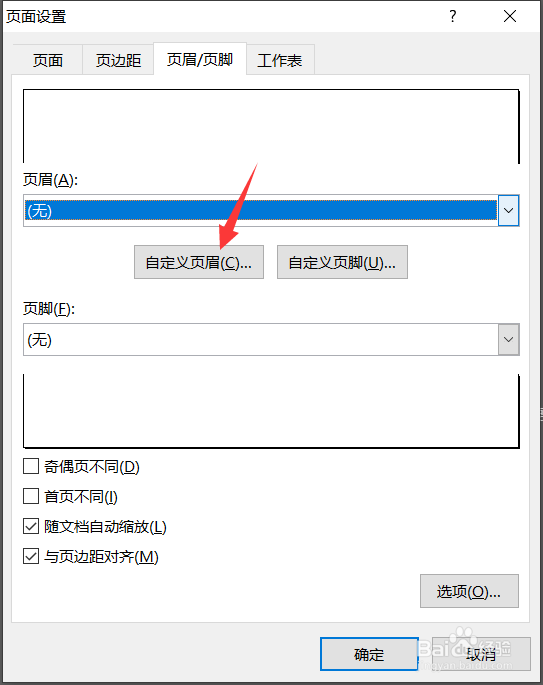Cancel with the 取消 button
This screenshot has width=543, height=685.
(481, 654)
